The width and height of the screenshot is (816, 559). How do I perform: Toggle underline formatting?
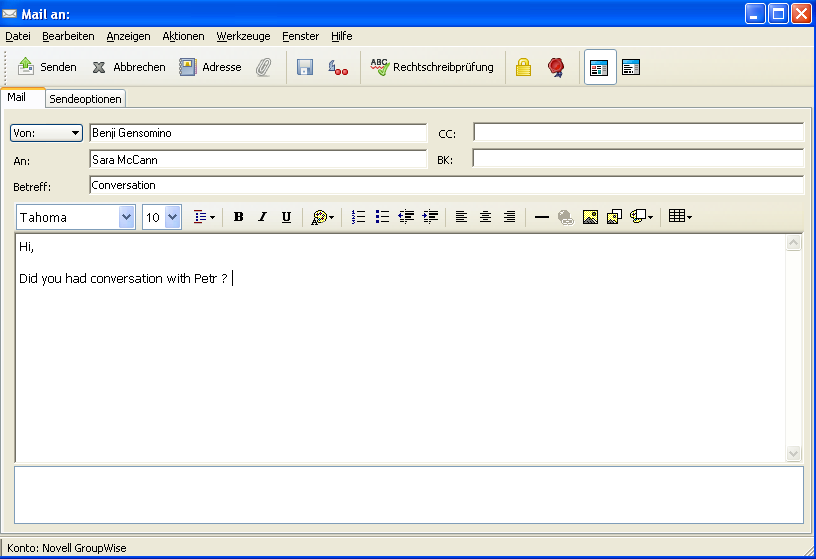coord(286,217)
